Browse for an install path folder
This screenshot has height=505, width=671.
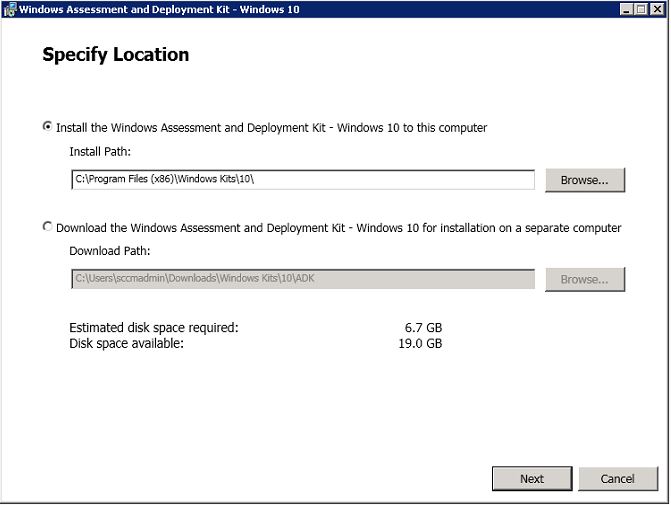pos(584,180)
